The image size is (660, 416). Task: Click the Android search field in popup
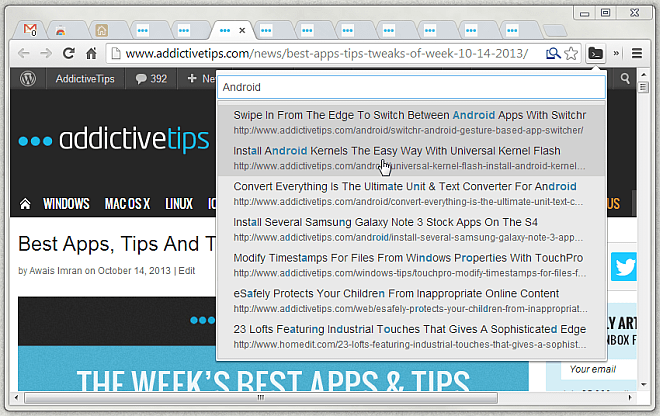click(412, 87)
